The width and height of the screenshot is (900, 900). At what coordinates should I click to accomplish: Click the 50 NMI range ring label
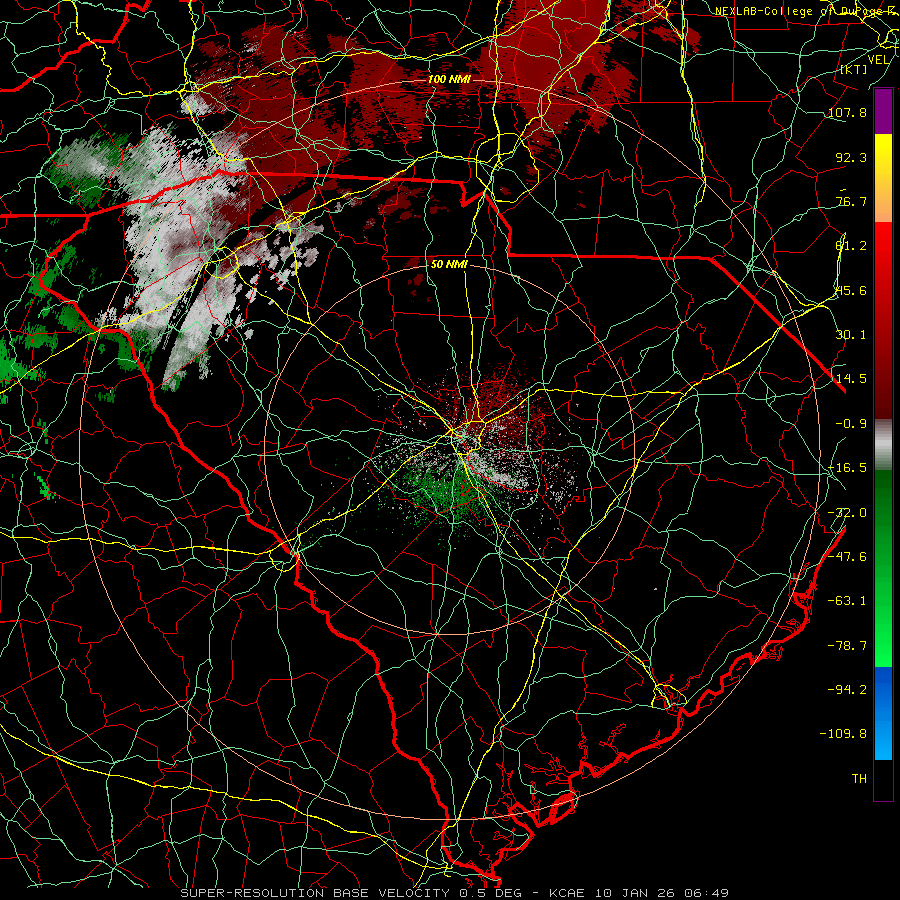point(449,264)
